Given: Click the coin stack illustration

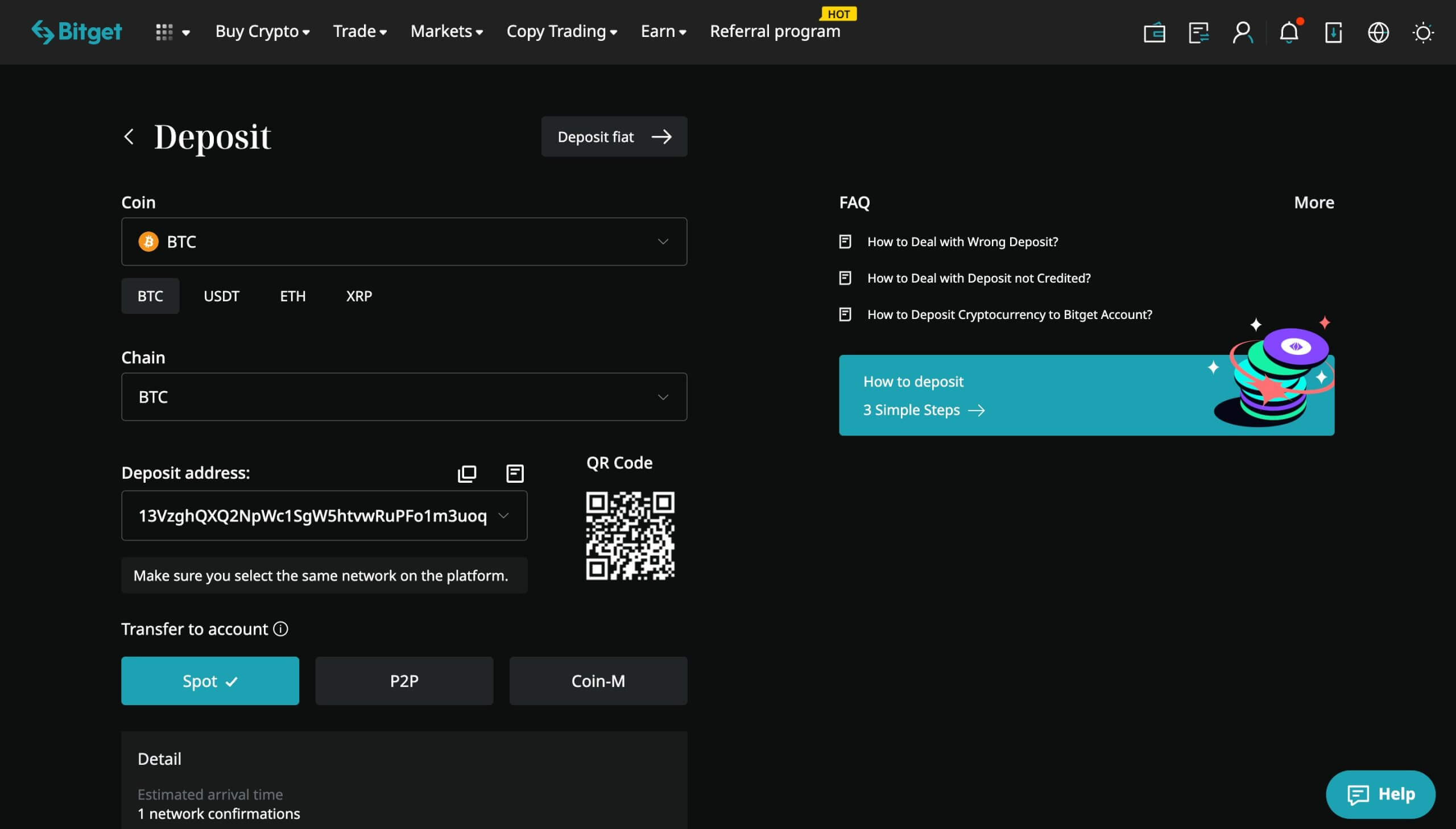Looking at the screenshot, I should pyautogui.click(x=1274, y=372).
